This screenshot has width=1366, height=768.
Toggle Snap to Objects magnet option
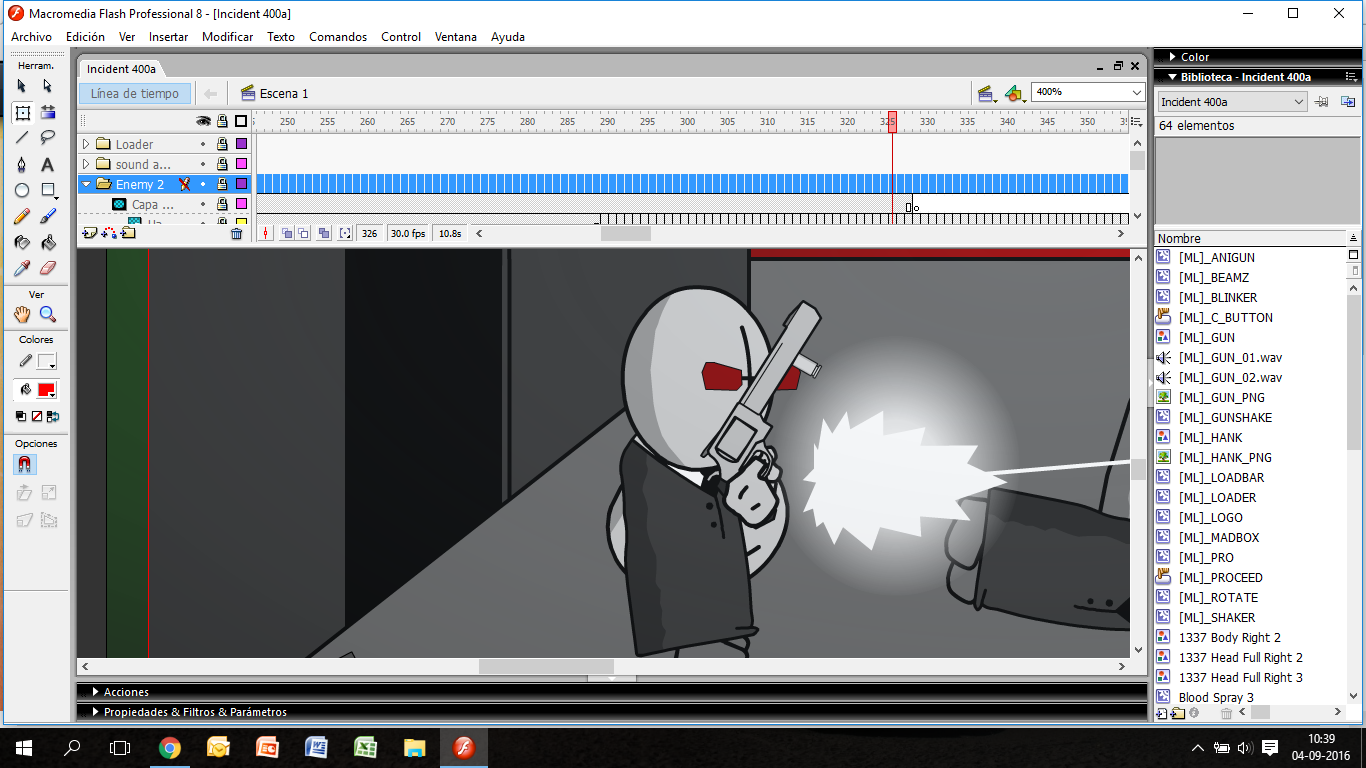point(23,465)
